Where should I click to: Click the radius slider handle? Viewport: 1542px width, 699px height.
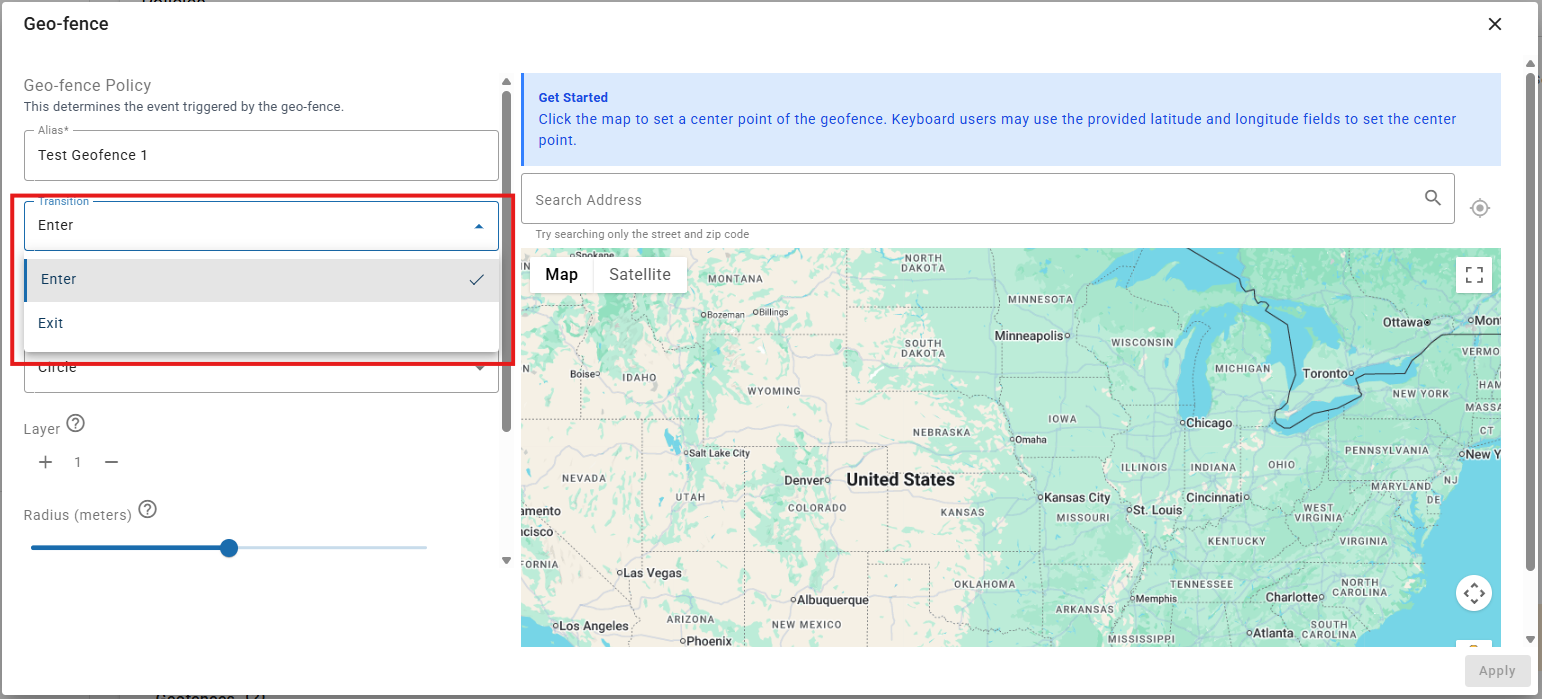pos(229,548)
